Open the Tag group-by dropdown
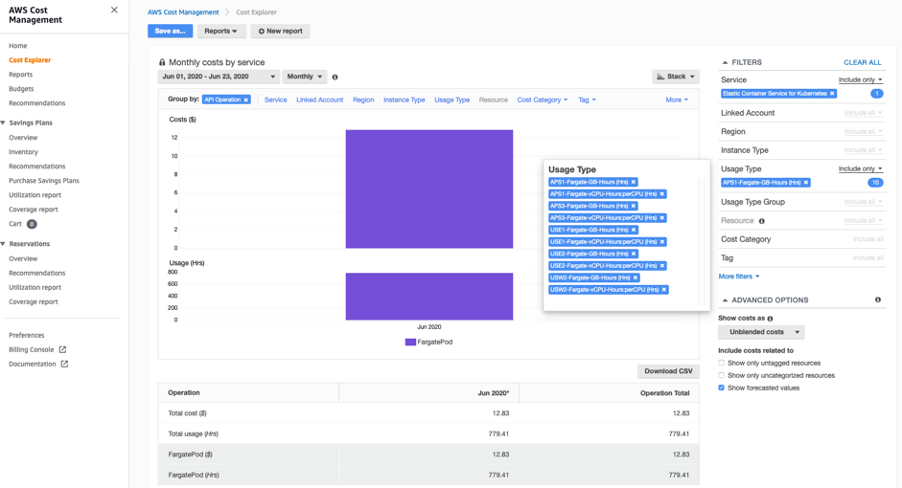902x488 pixels. (x=587, y=100)
